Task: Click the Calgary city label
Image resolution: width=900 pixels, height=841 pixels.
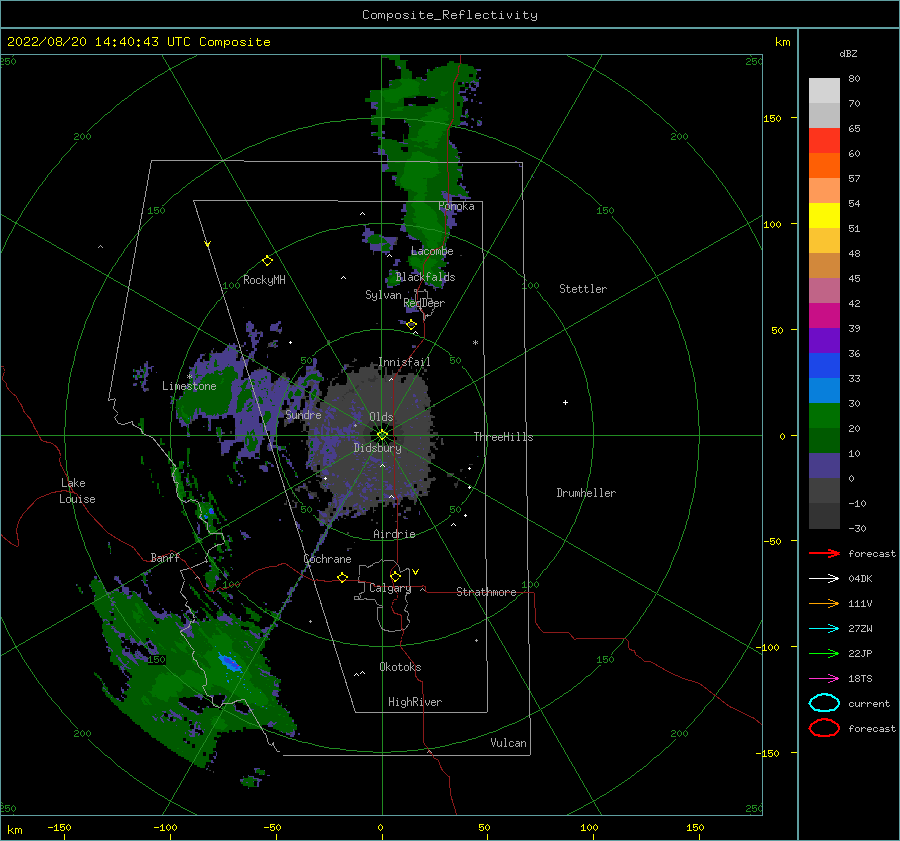Action: click(x=390, y=588)
